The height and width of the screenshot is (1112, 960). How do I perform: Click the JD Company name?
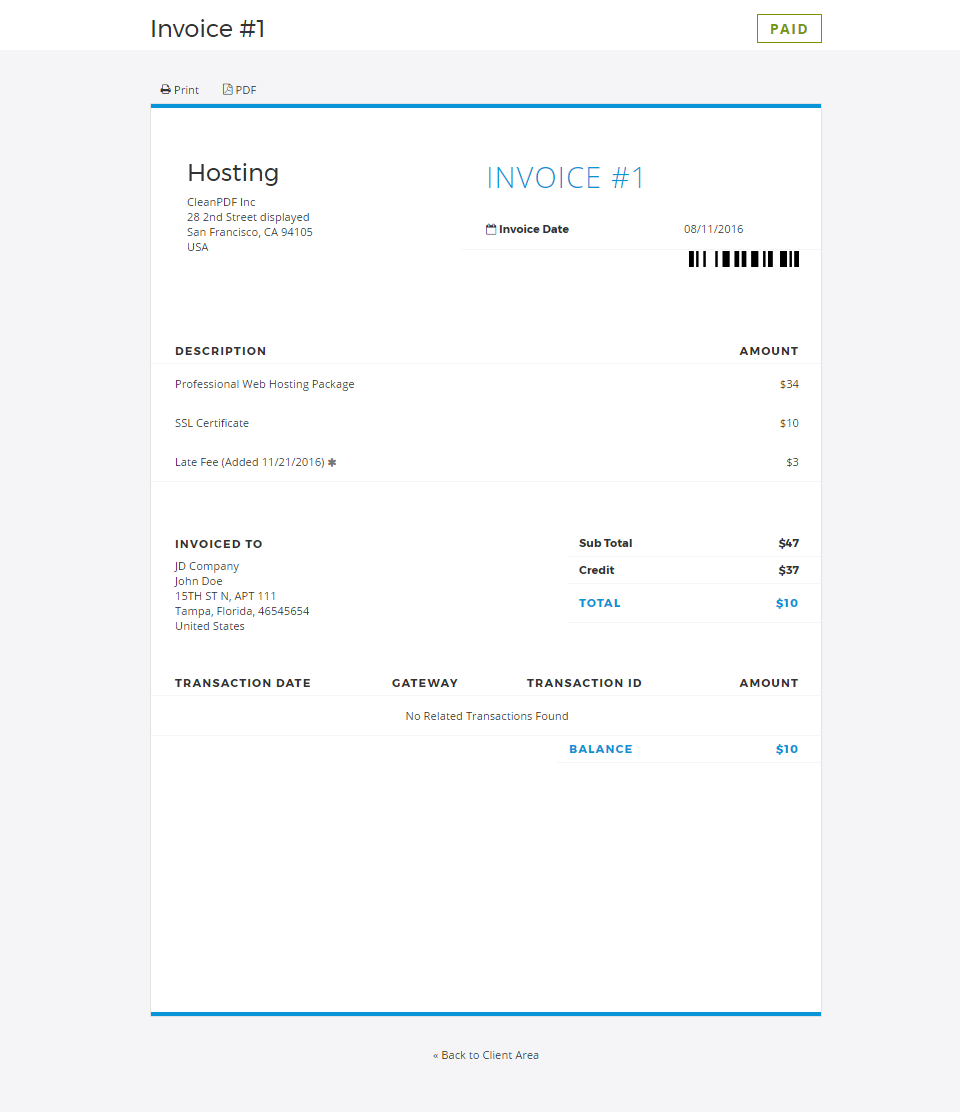[x=207, y=566]
